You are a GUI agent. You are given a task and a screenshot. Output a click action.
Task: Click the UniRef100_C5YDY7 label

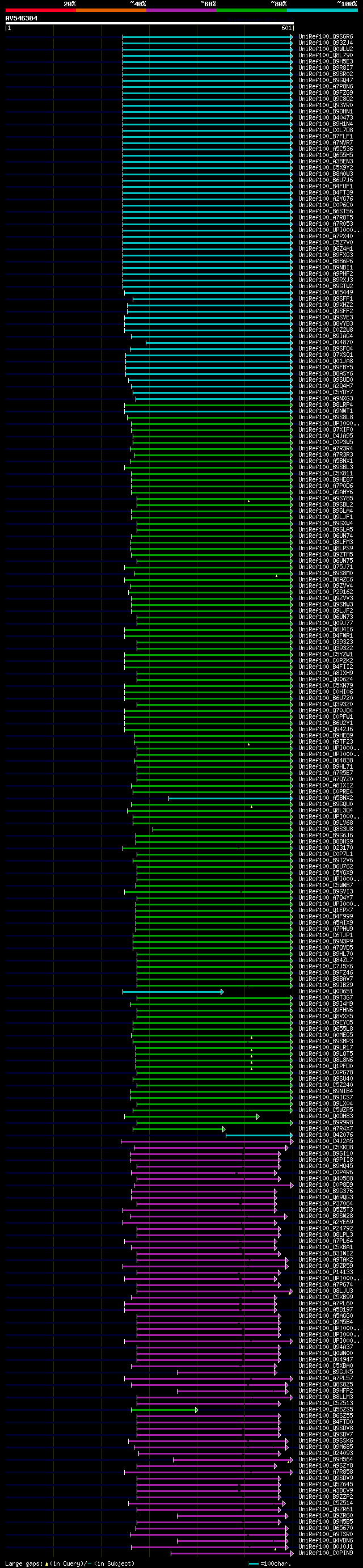point(325,393)
